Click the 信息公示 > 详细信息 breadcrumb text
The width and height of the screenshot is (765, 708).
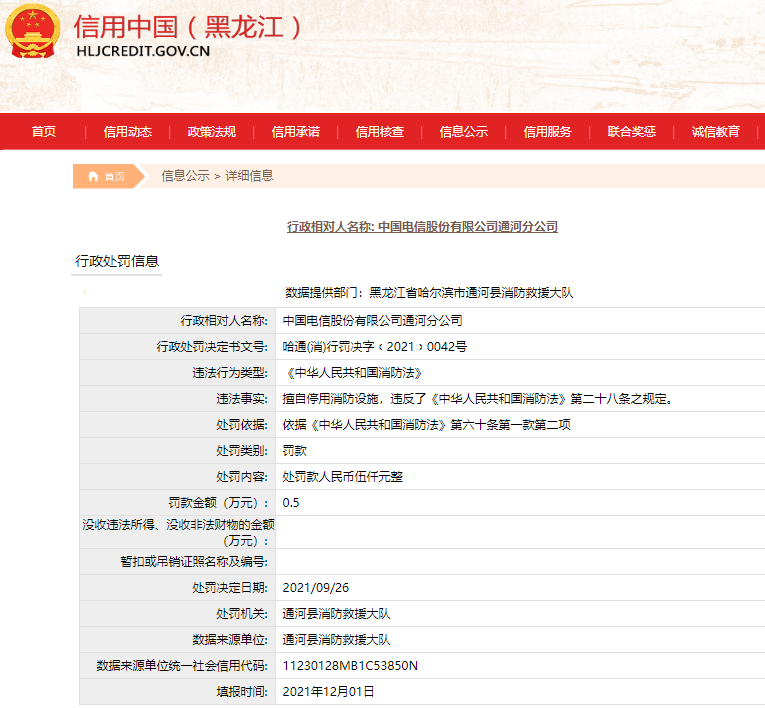point(217,176)
